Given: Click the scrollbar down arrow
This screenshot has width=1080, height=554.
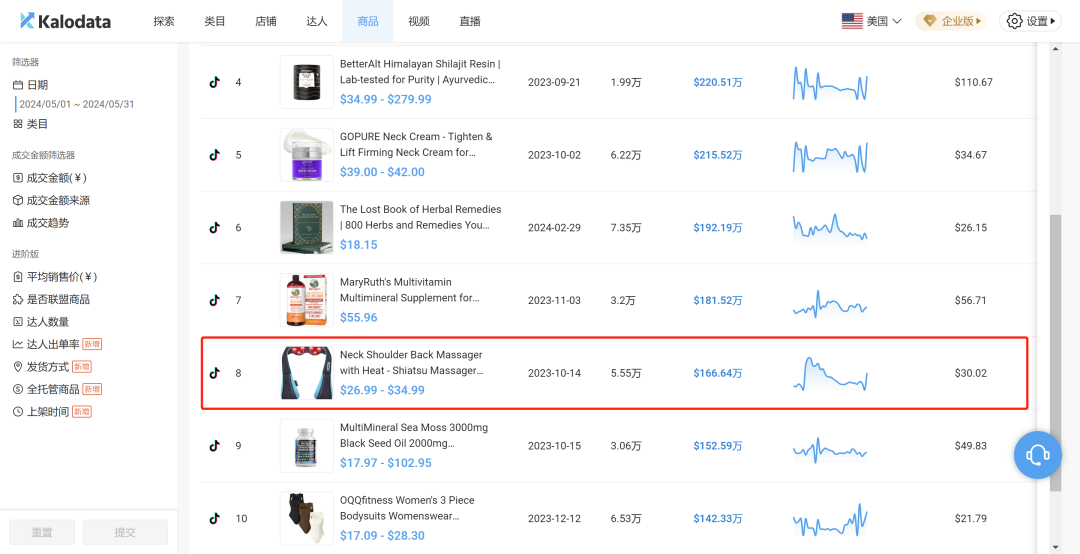Looking at the screenshot, I should [1055, 547].
